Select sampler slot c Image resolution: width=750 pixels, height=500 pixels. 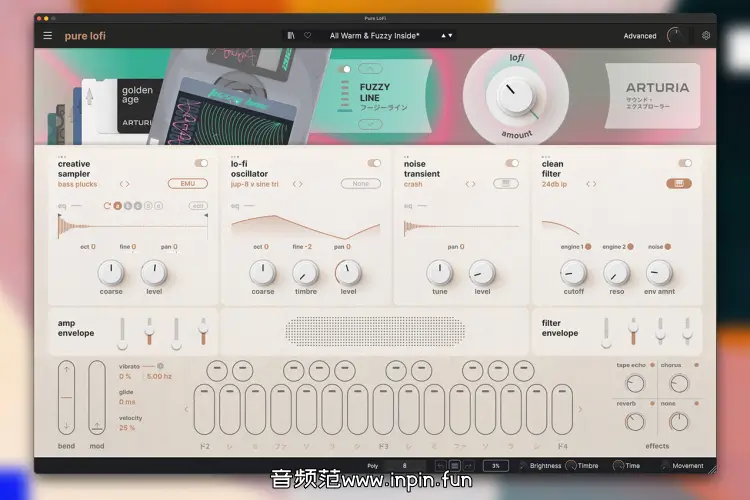pyautogui.click(x=138, y=206)
